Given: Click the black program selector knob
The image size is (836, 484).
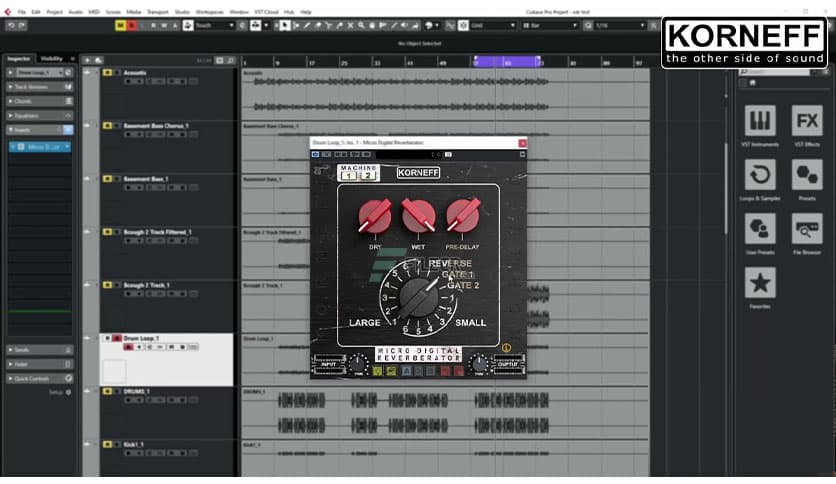Looking at the screenshot, I should (419, 299).
